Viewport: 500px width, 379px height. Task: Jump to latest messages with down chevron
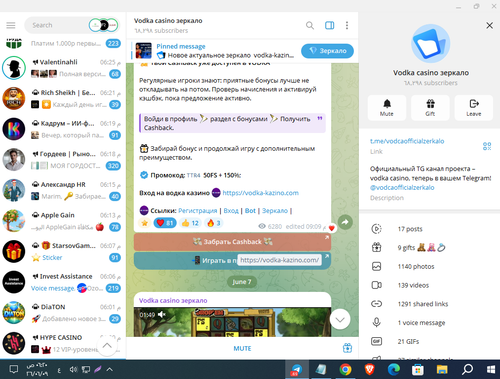(340, 319)
